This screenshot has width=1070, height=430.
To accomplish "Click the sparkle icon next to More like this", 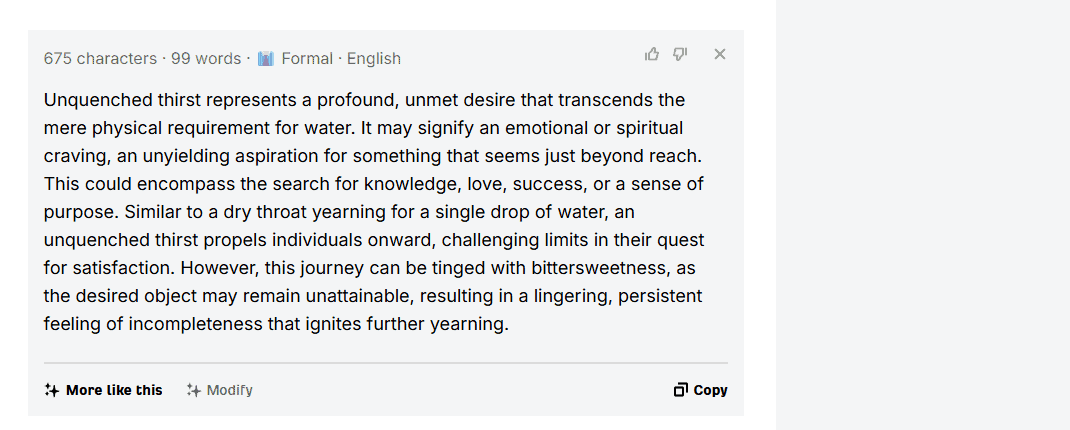I will pyautogui.click(x=51, y=390).
